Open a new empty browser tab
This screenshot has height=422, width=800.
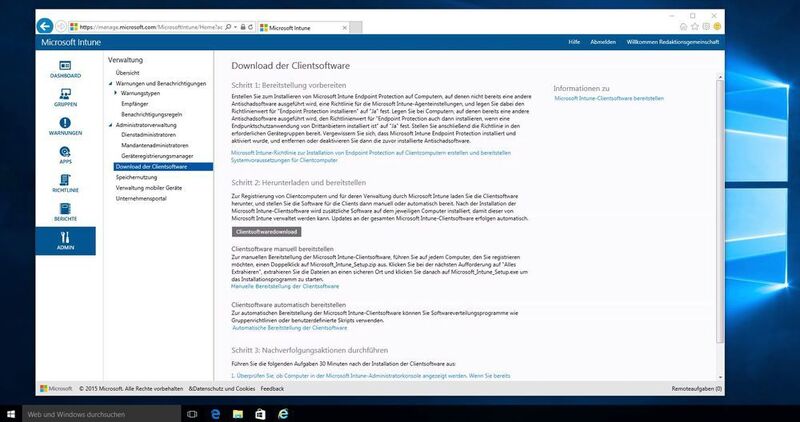coord(356,28)
